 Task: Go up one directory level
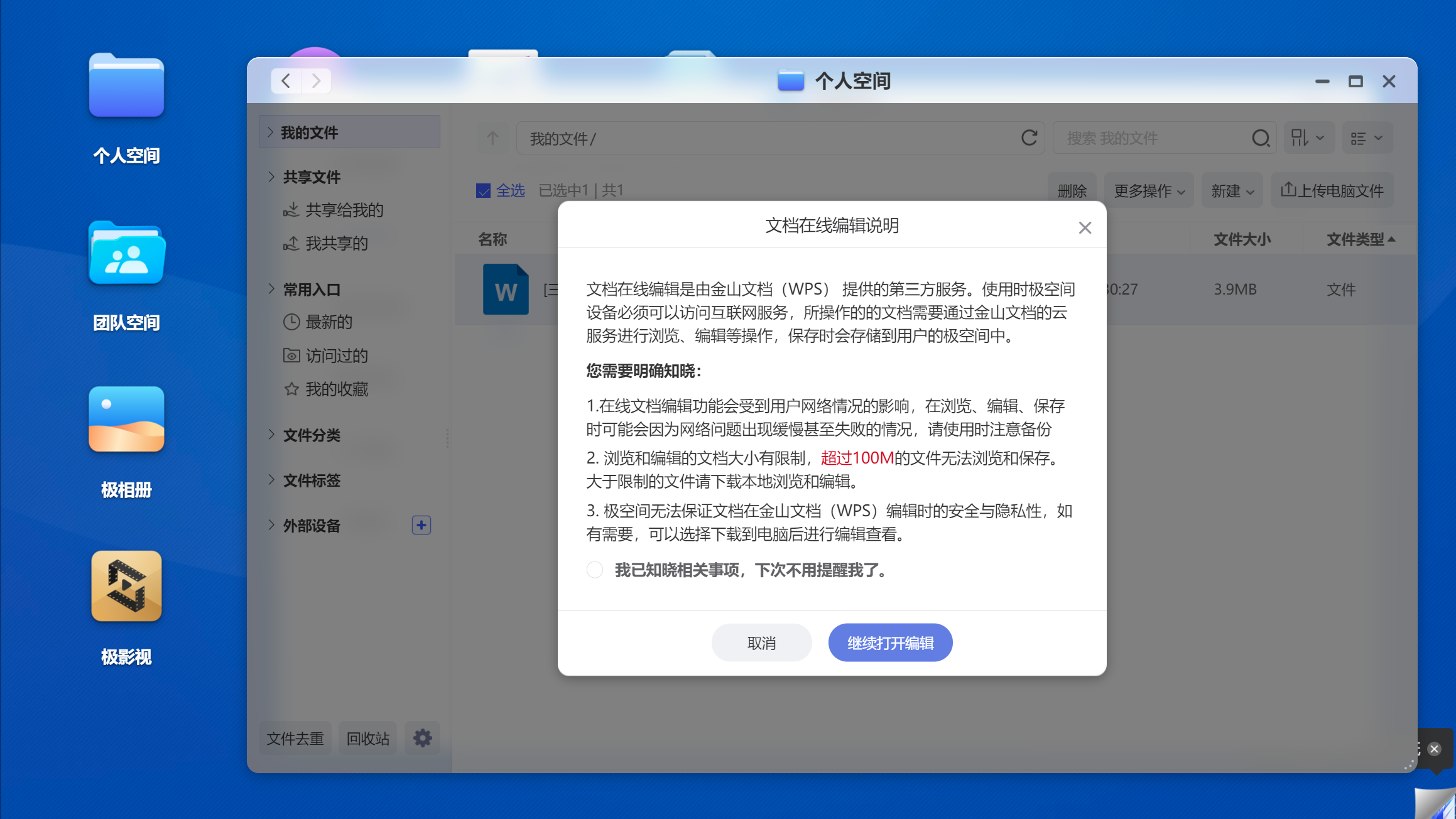pos(492,138)
